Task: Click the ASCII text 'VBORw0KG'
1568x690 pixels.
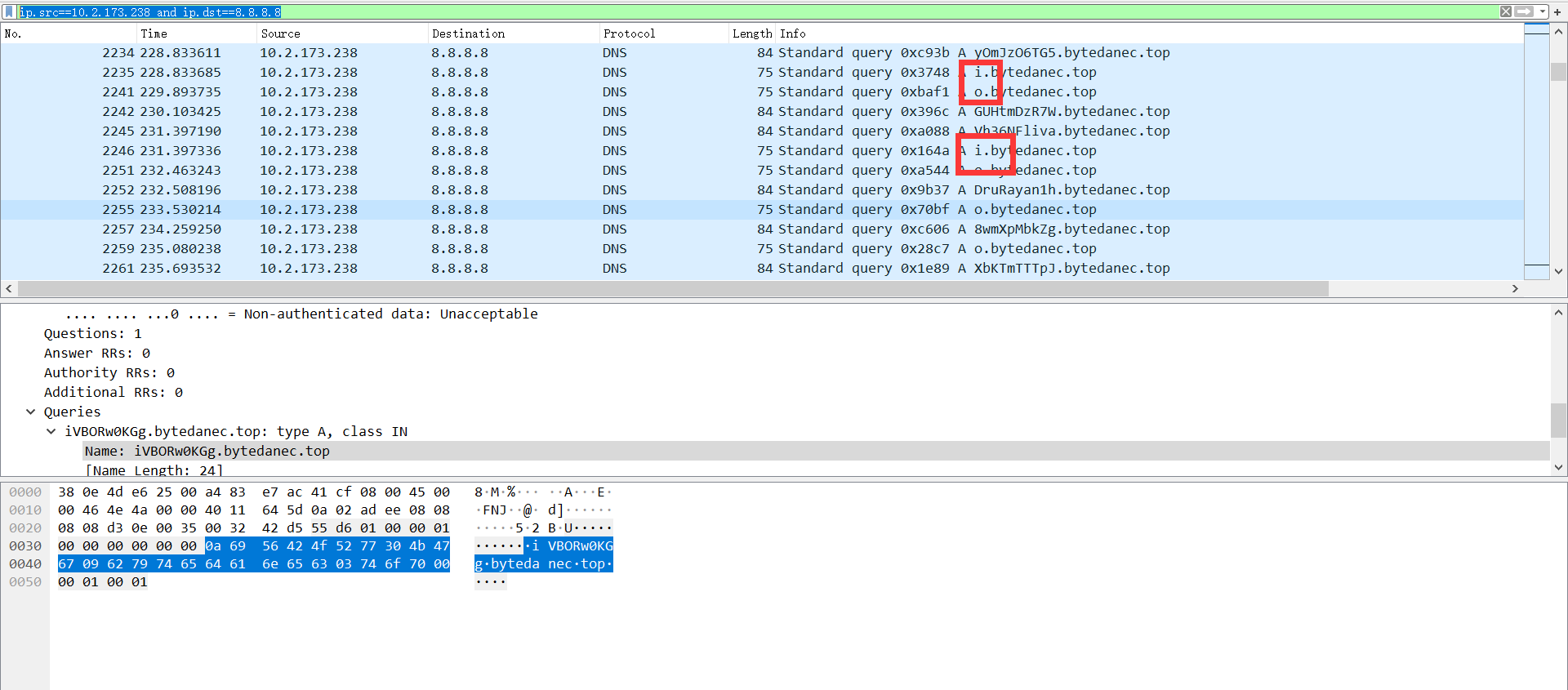Action: coord(580,545)
